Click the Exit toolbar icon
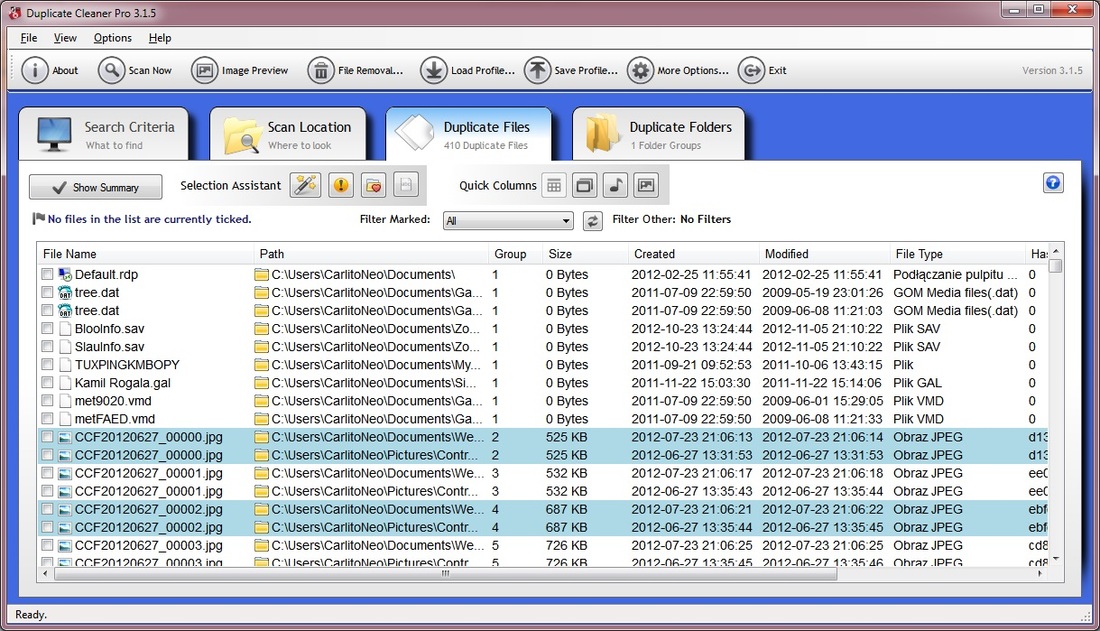The width and height of the screenshot is (1100, 631). (x=751, y=70)
